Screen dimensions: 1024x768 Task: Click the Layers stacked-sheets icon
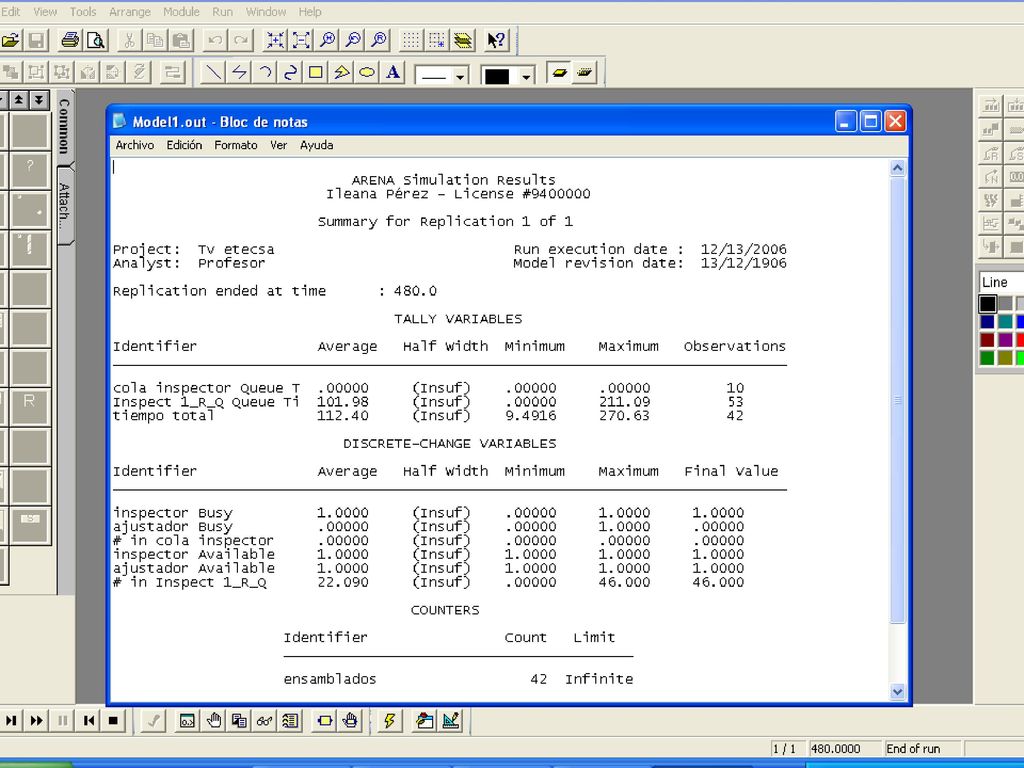[462, 40]
